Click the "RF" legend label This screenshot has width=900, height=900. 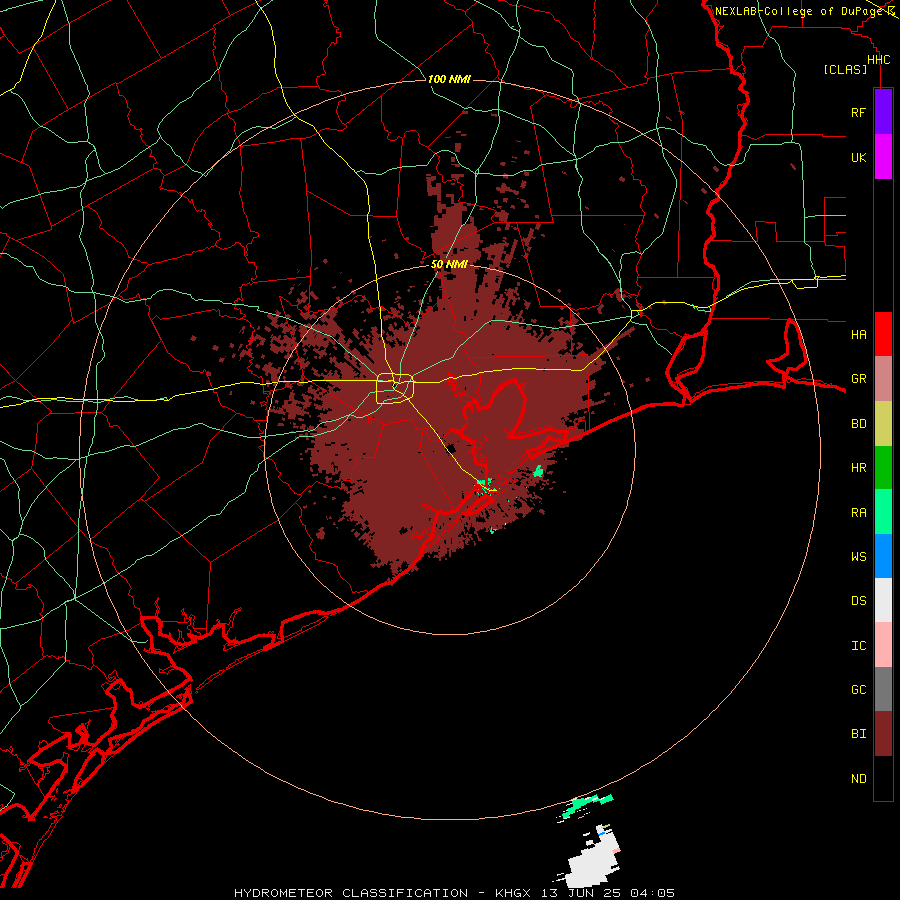858,112
